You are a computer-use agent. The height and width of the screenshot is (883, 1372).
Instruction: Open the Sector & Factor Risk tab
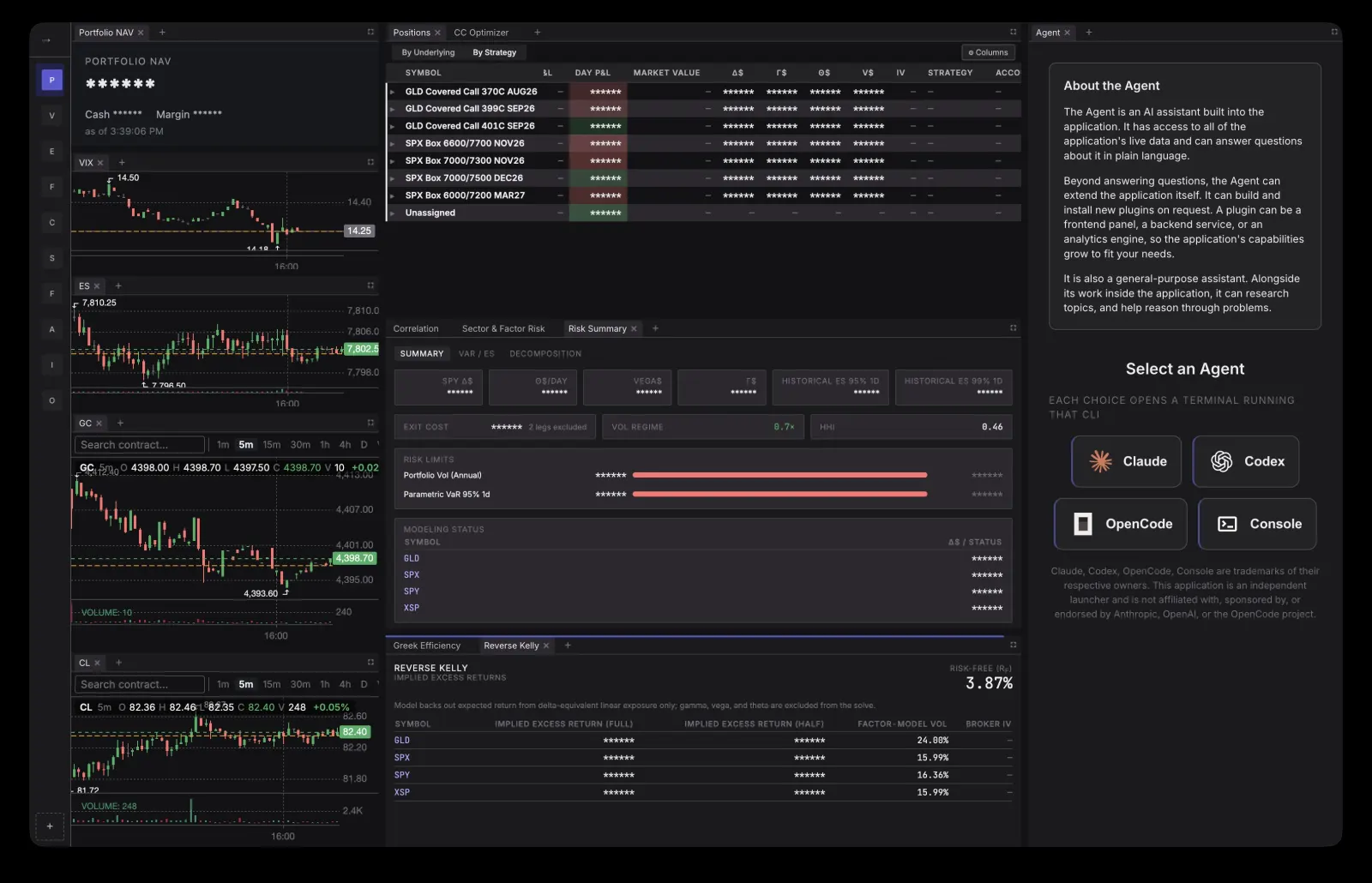(503, 328)
